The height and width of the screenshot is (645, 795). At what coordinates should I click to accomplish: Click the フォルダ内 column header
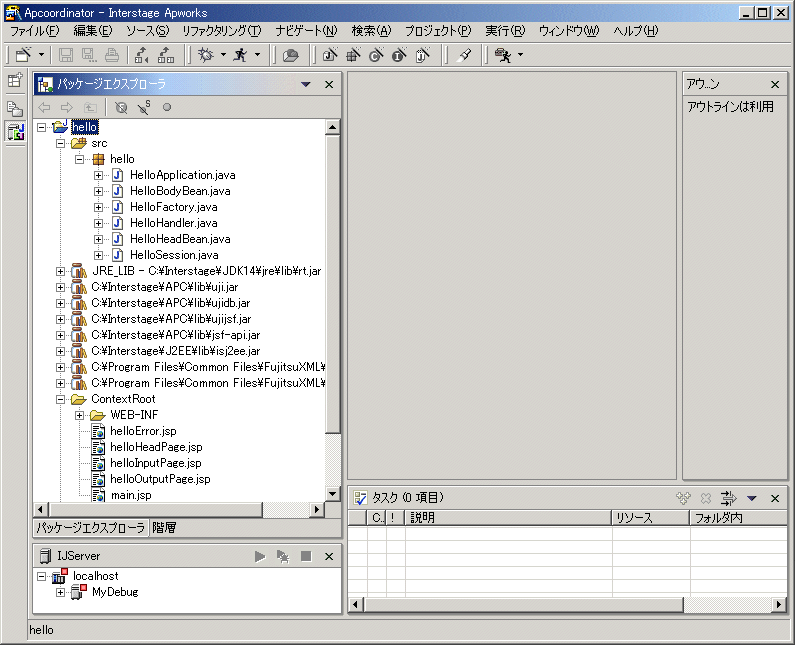(x=738, y=518)
